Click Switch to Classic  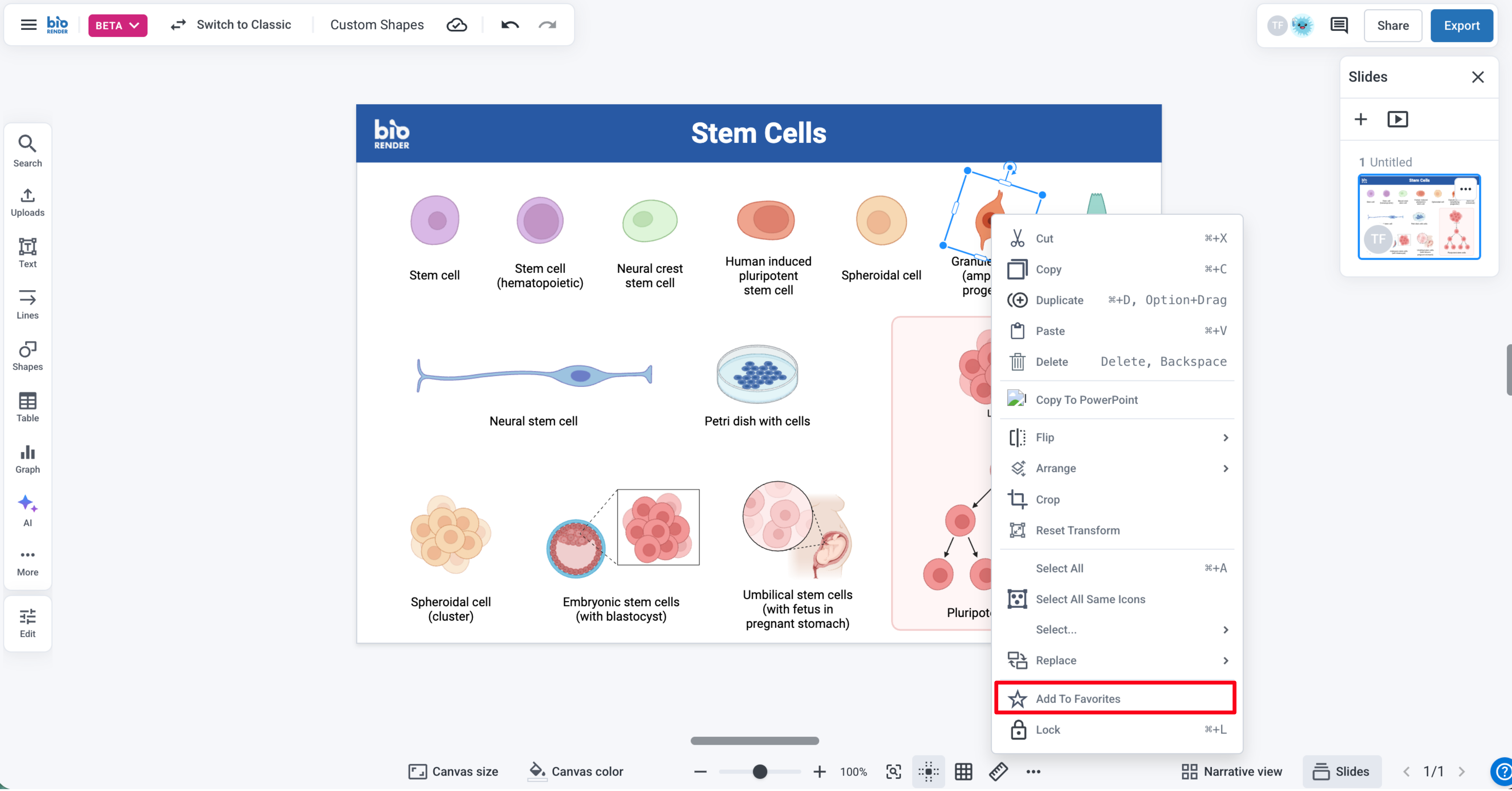231,25
